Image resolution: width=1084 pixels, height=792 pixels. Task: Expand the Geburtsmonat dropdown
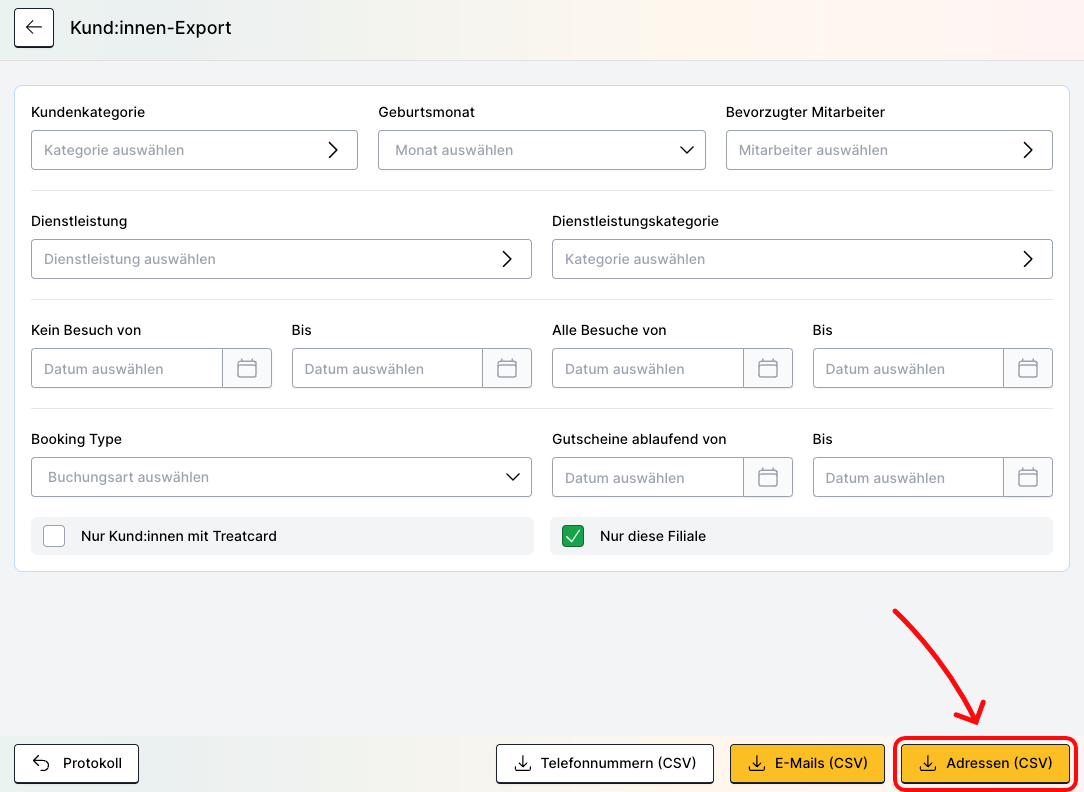(541, 150)
